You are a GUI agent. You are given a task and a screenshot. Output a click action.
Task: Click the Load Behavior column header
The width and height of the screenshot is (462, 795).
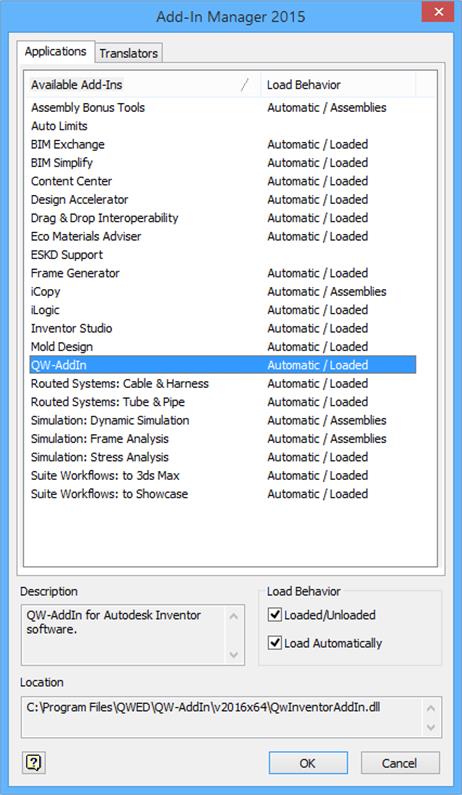[x=338, y=85]
